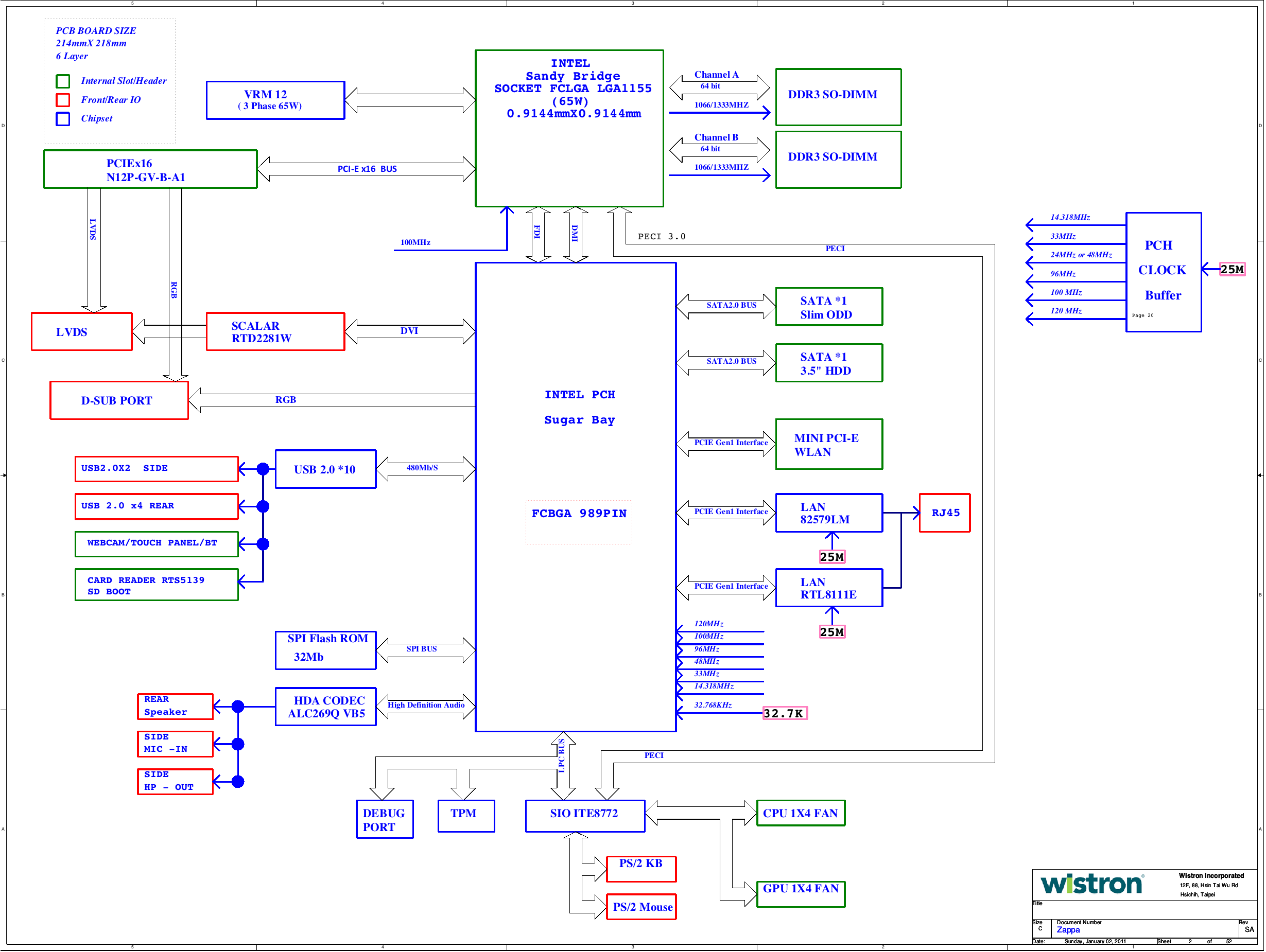Click the 14.318MHz clock buffer output label
This screenshot has width=1266, height=952.
(x=1070, y=217)
